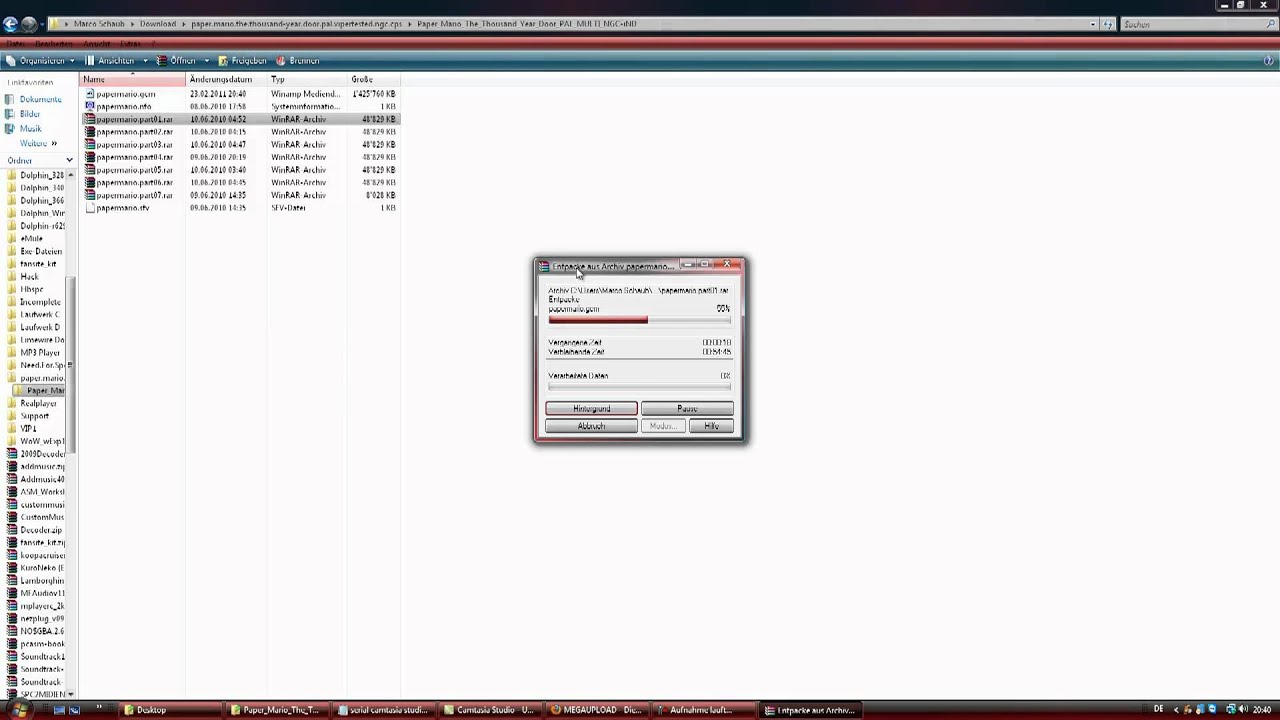1280x720 pixels.
Task: Select the Exe-Dateien folder in tree
Action: click(x=40, y=251)
